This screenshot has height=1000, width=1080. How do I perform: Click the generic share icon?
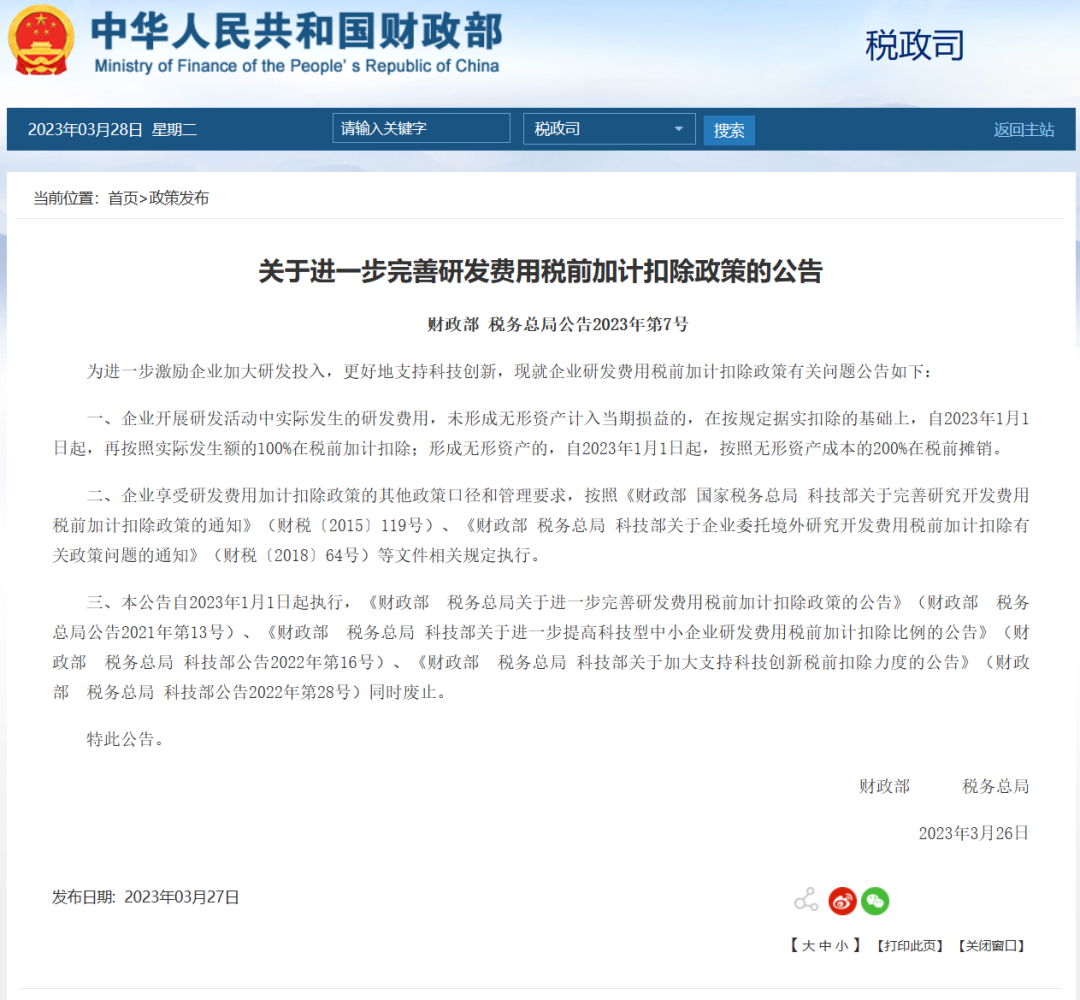click(806, 900)
